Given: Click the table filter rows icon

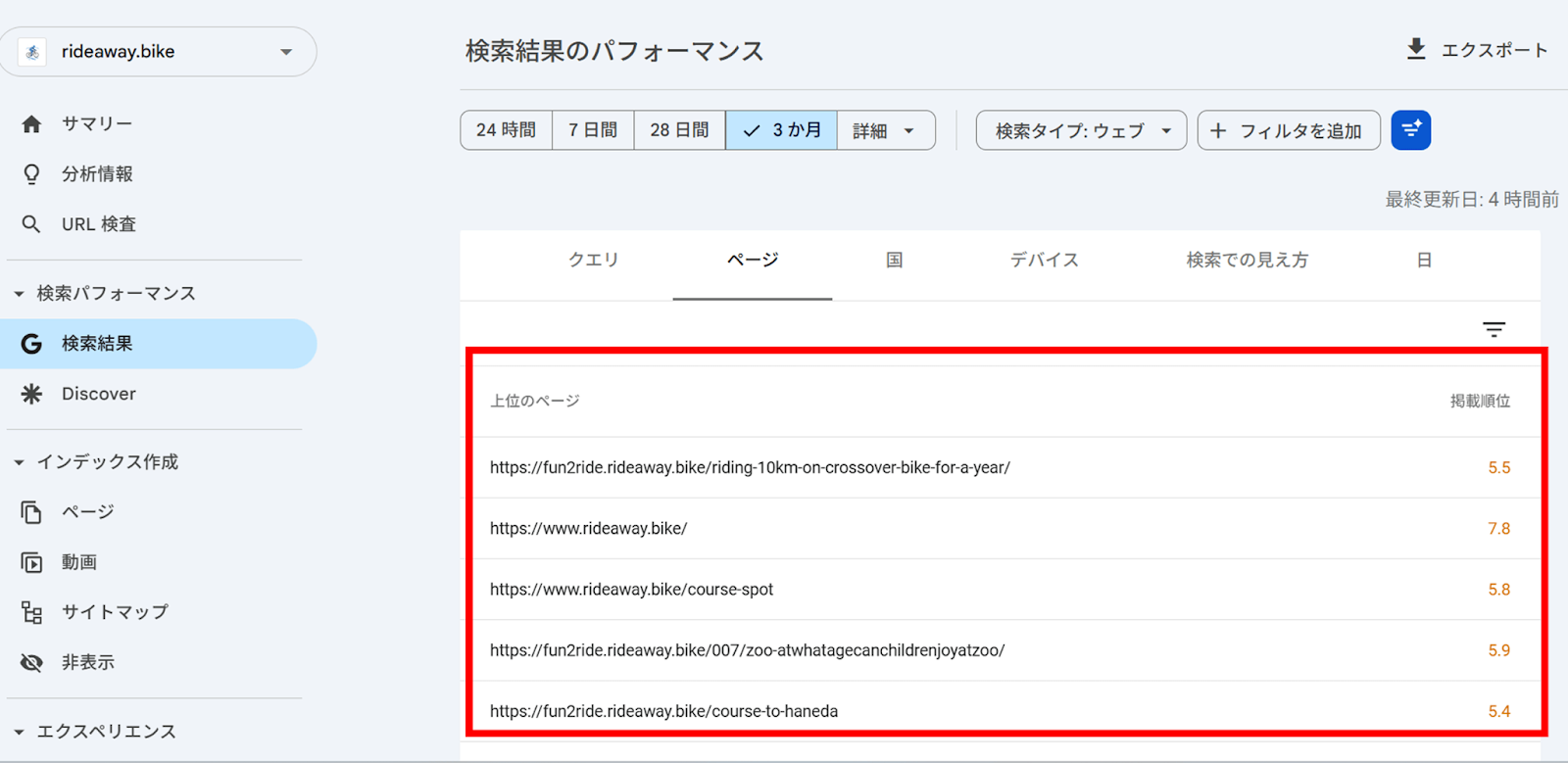Looking at the screenshot, I should click(x=1494, y=330).
